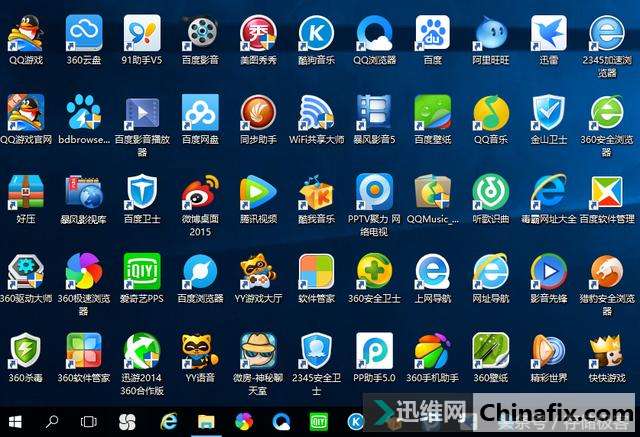This screenshot has height=437, width=640.
Task: Open 猎豹安全浏览器 shortcut
Action: (x=607, y=271)
